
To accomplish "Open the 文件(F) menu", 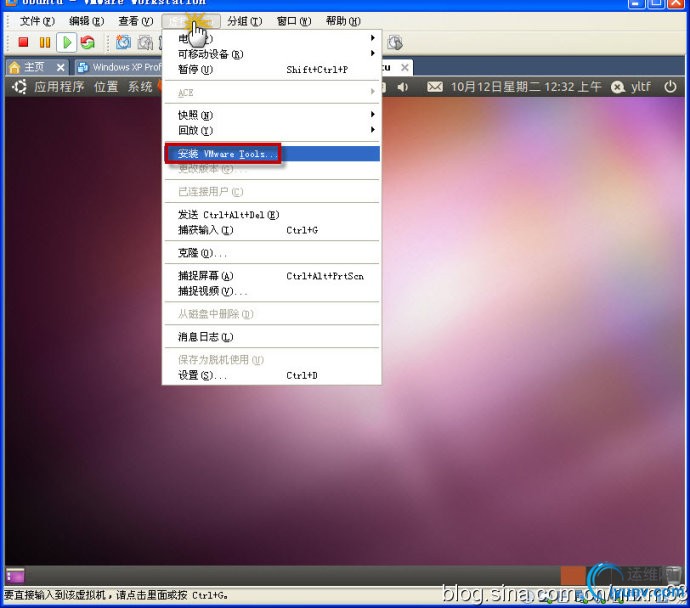I will tap(37, 21).
